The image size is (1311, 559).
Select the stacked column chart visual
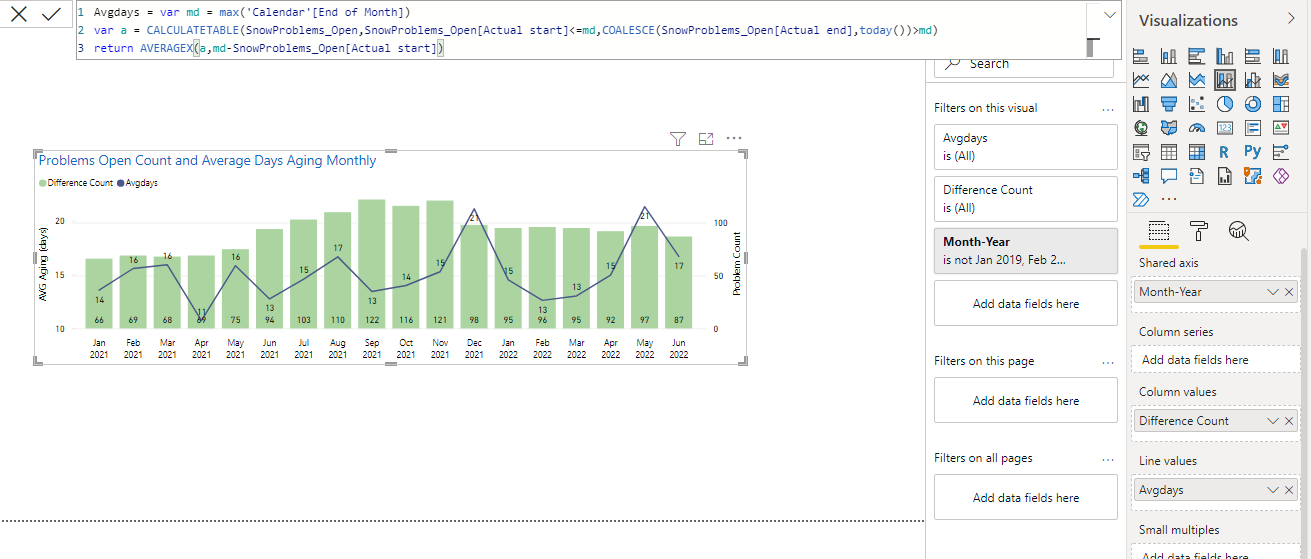point(1169,56)
